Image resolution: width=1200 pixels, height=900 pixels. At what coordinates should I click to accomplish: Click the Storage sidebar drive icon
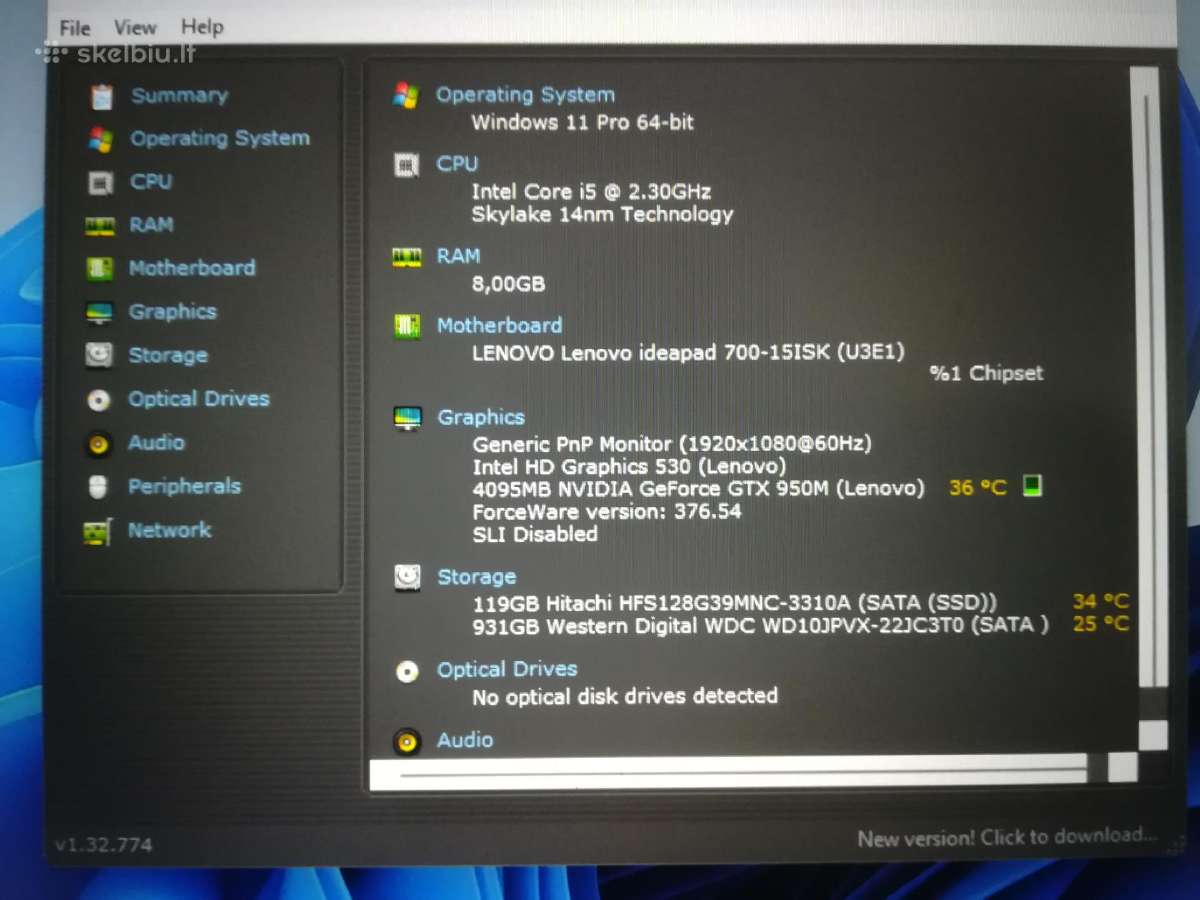99,356
